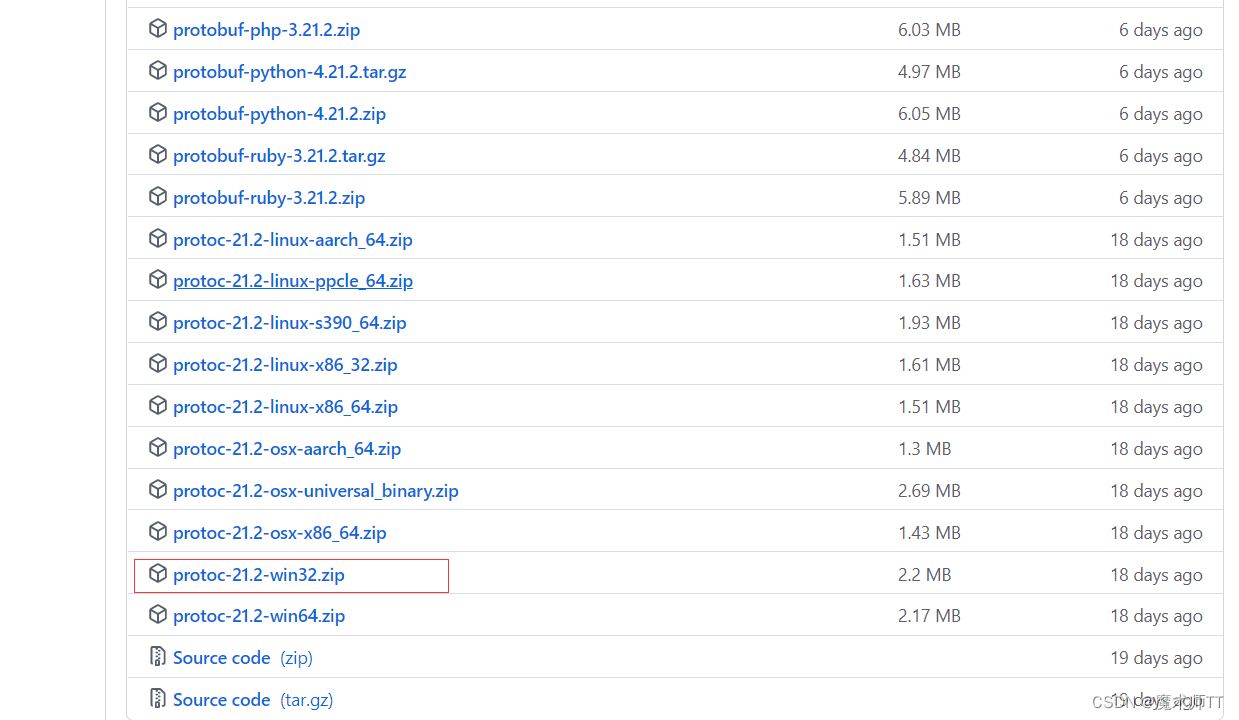Click the 1.61 MB size value
The image size is (1239, 720).
pyautogui.click(x=929, y=365)
